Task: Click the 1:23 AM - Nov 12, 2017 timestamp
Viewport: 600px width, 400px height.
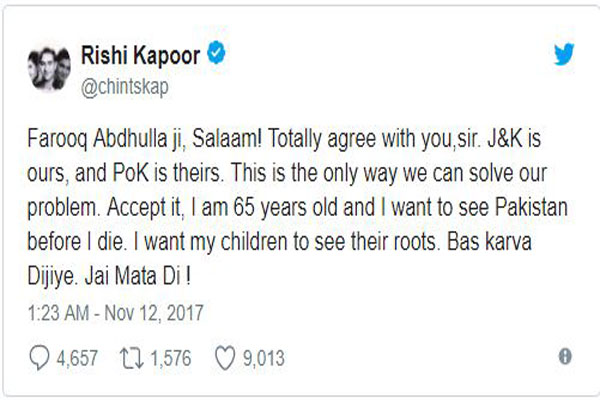Action: (x=116, y=313)
